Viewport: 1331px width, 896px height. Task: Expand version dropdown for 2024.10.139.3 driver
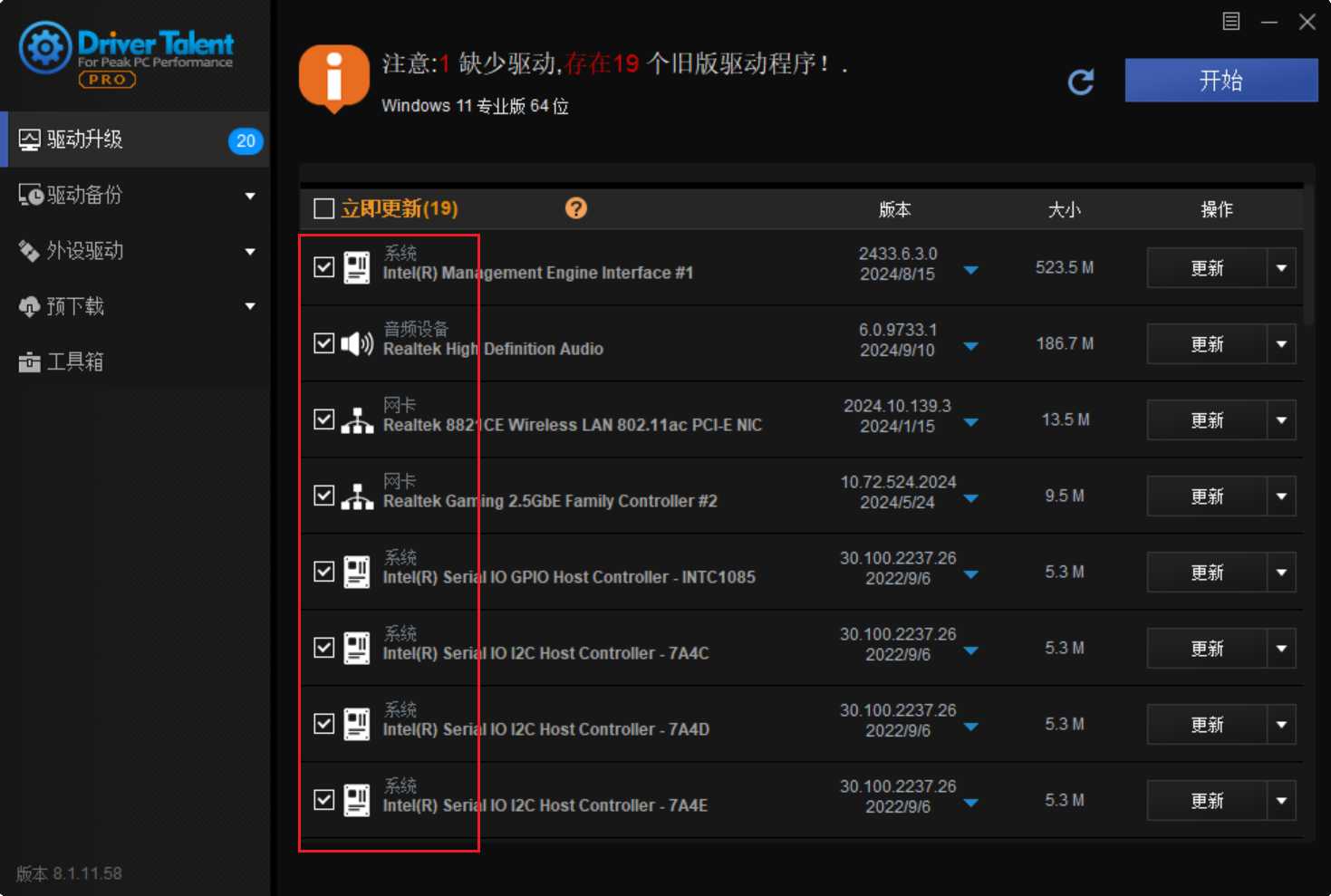970,422
